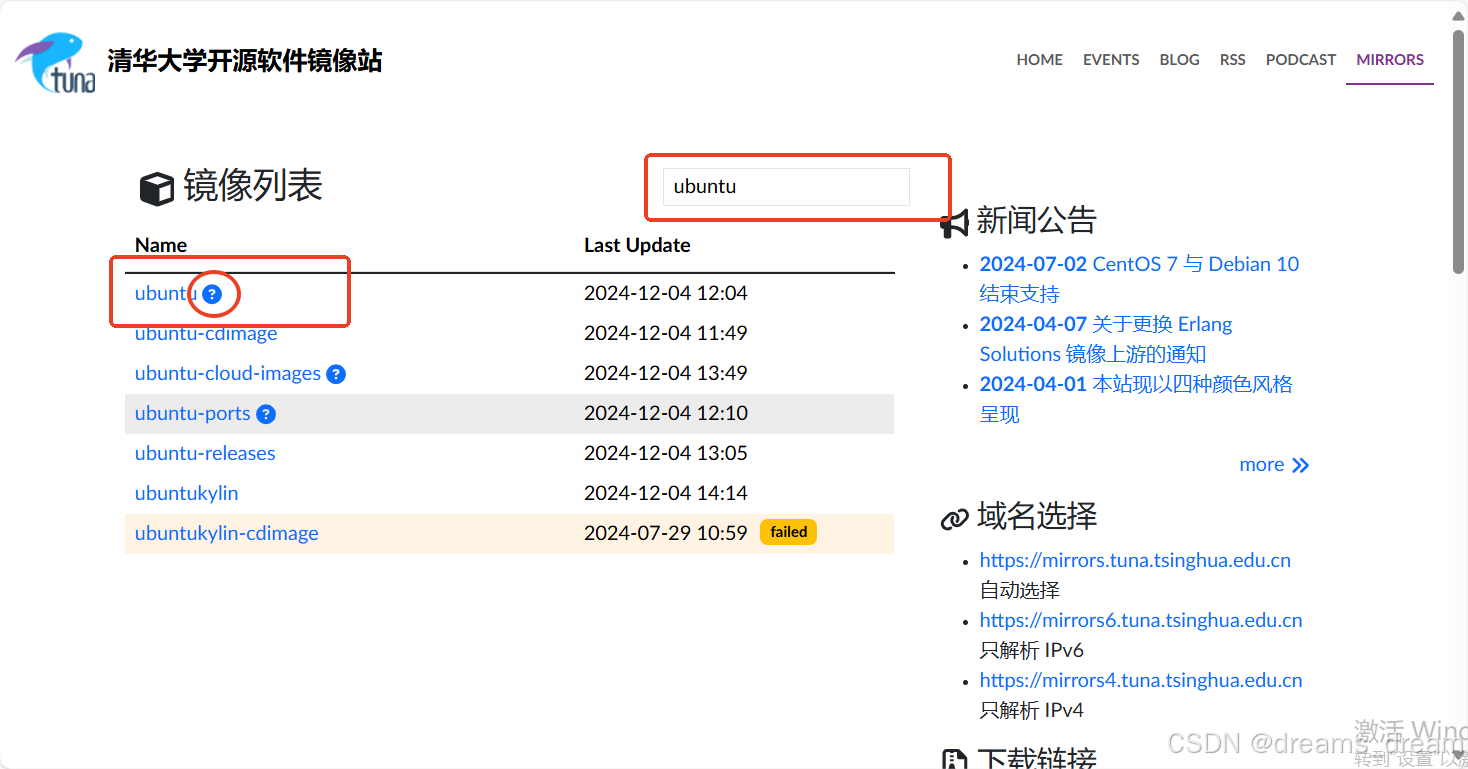This screenshot has height=769, width=1468.
Task: Click the 2024-07-29 10:59 timestamp
Action: tap(666, 533)
